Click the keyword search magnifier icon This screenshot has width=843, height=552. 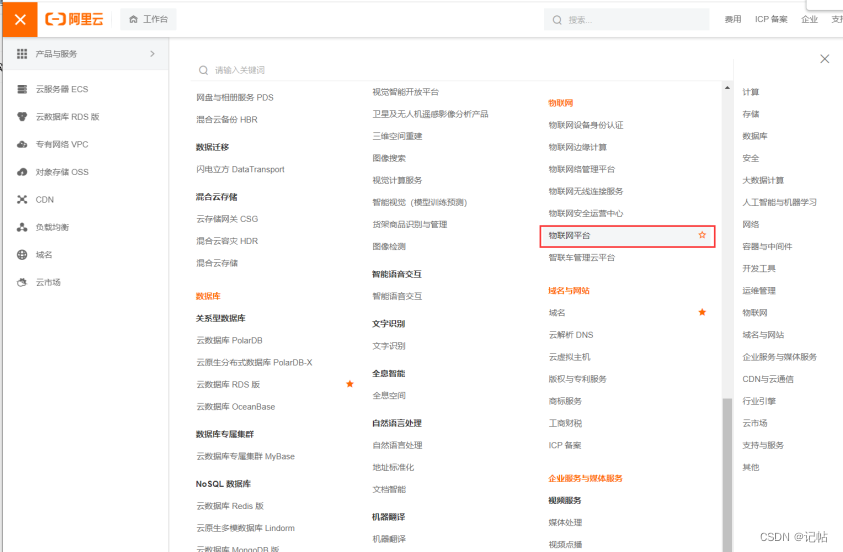click(x=203, y=70)
